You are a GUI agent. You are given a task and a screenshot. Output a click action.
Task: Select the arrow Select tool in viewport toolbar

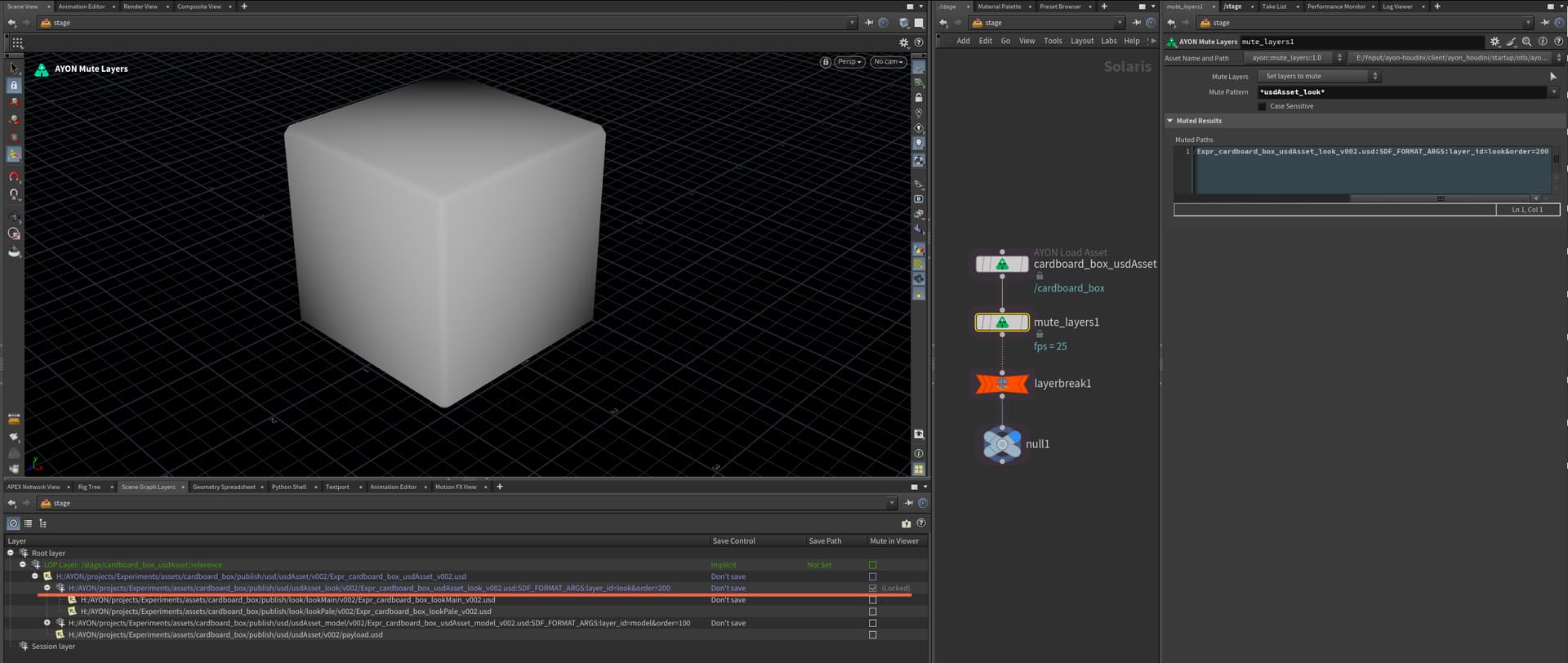(14, 69)
